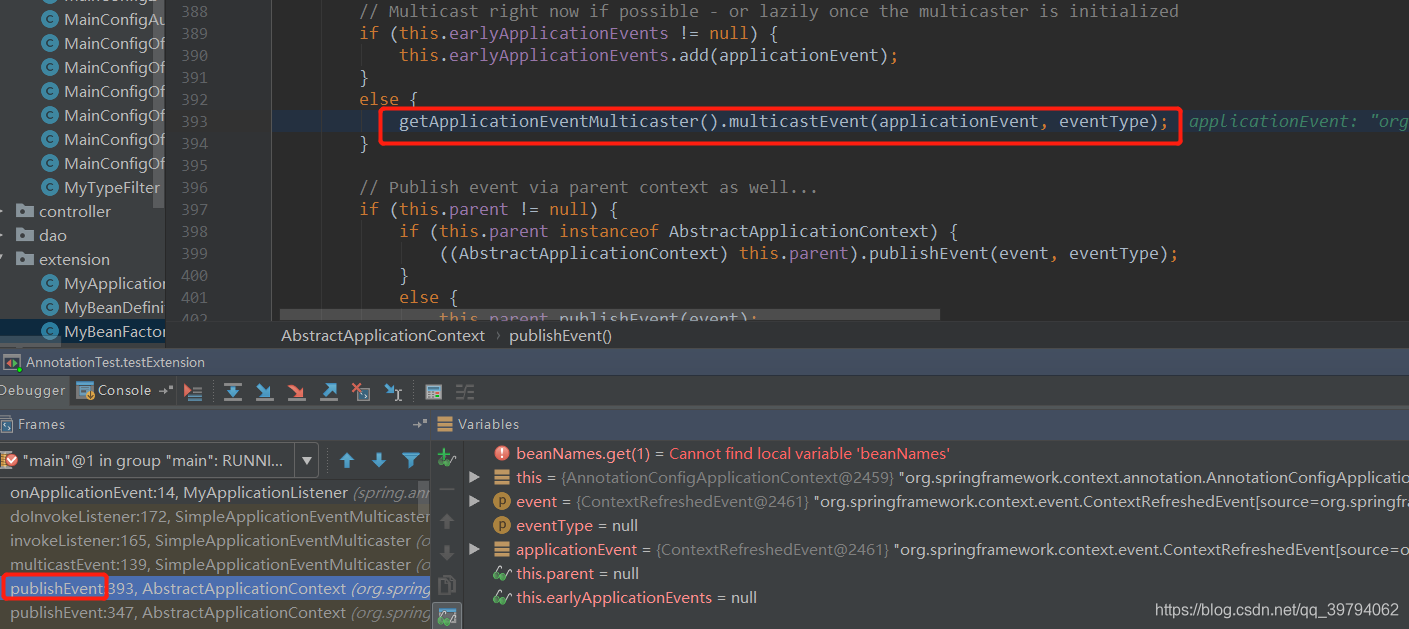
Task: Toggle Show Watches in Variables icon
Action: pyautogui.click(x=447, y=617)
